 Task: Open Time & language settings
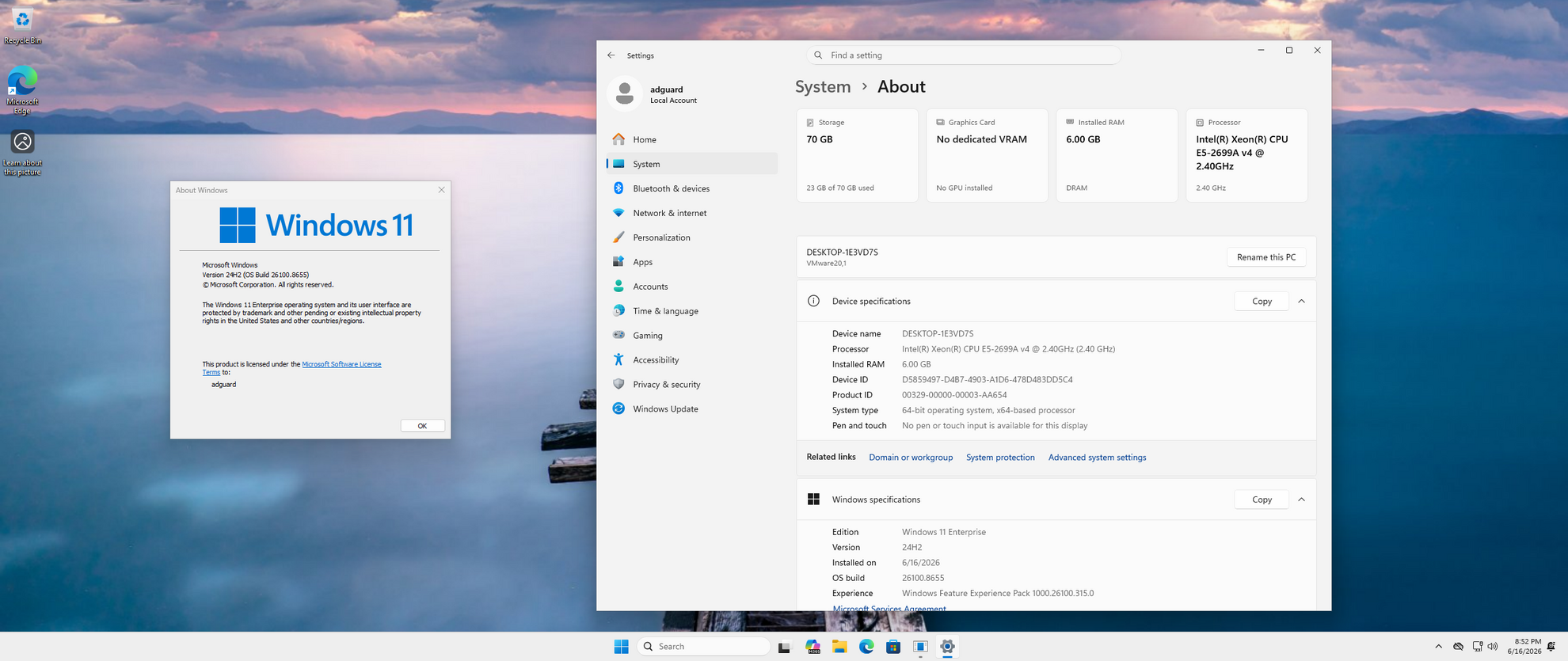click(691, 311)
